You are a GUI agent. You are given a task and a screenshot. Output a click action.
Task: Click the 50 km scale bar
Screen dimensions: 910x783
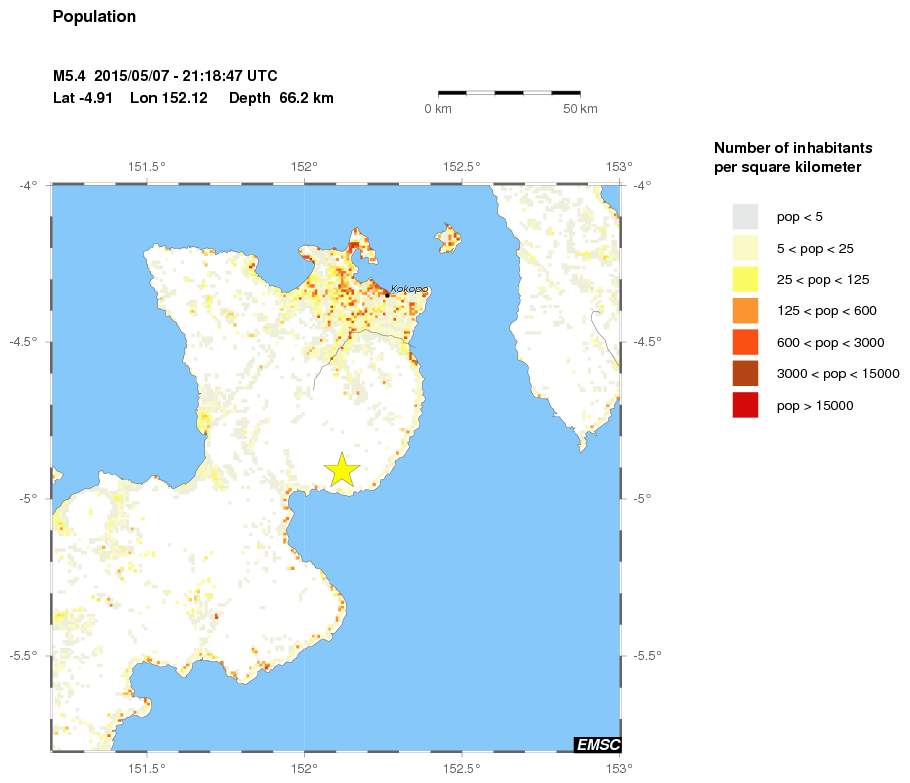coord(509,93)
